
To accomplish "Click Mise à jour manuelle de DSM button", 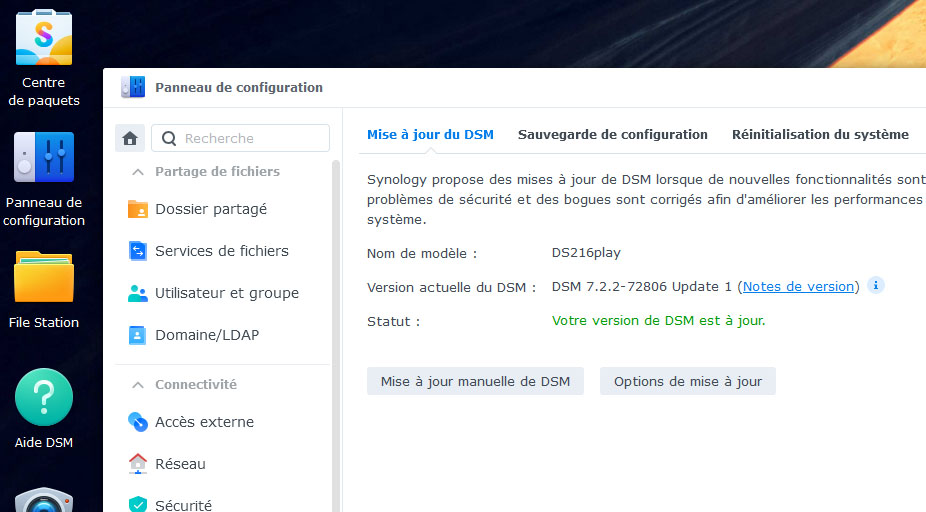I will coord(475,381).
